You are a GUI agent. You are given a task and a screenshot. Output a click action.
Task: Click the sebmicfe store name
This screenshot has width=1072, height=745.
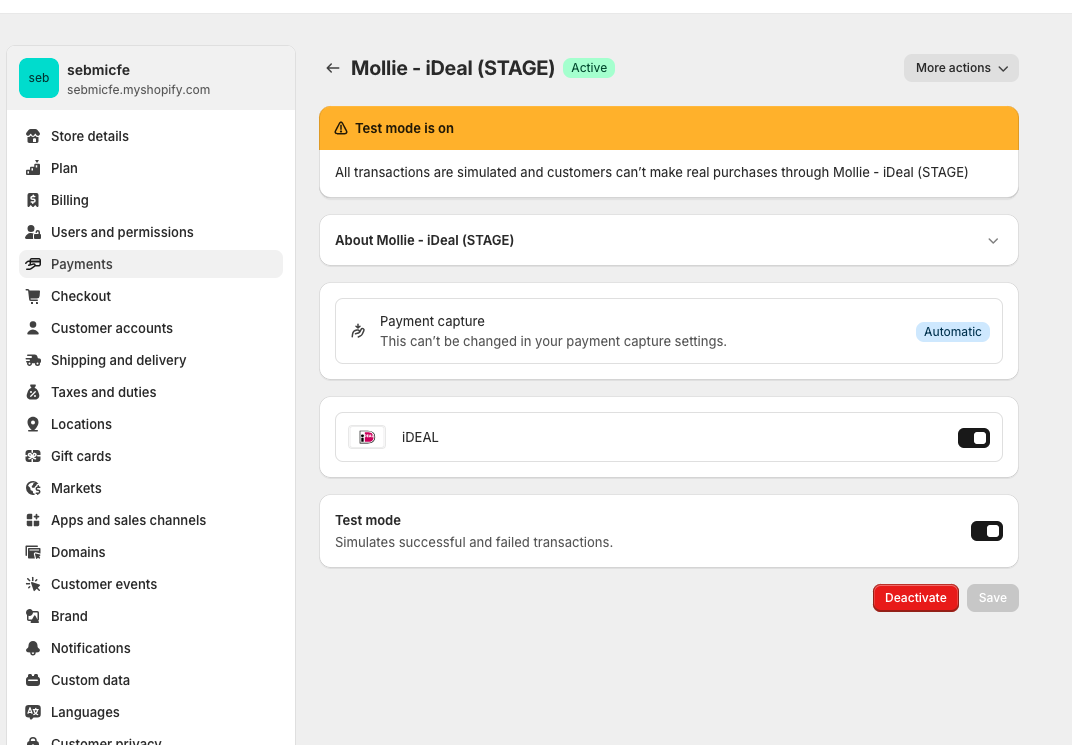(98, 70)
